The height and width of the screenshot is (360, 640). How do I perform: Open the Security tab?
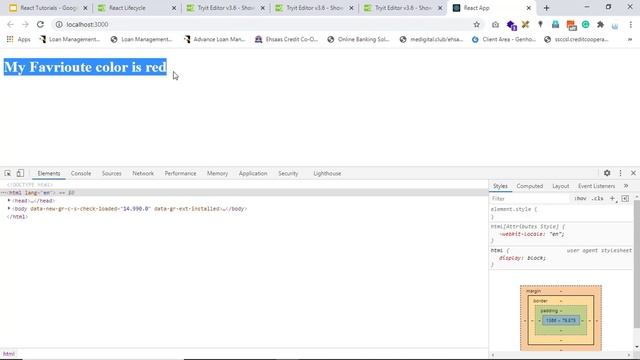(x=288, y=173)
